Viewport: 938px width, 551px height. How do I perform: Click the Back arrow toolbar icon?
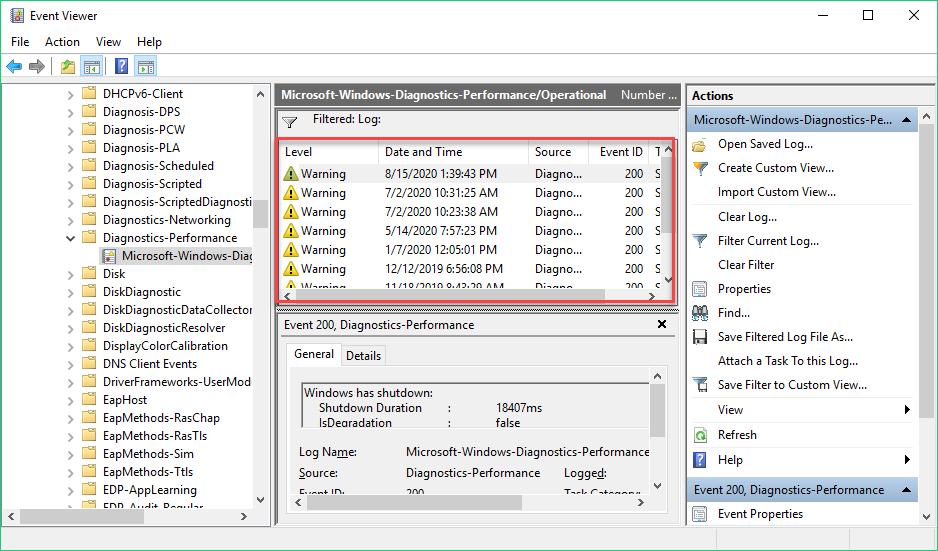14,66
